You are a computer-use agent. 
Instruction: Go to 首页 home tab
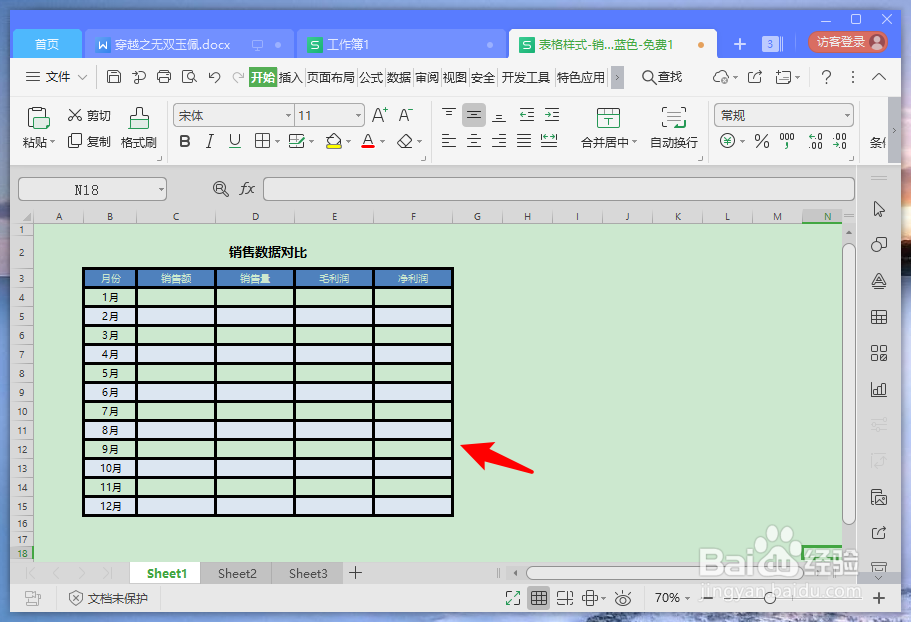47,44
